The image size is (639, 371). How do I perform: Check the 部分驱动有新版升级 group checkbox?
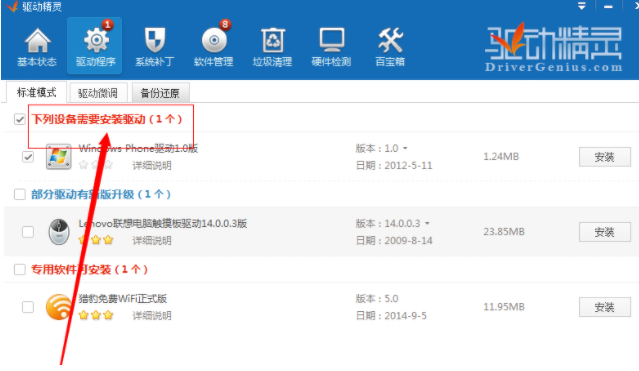pyautogui.click(x=20, y=194)
